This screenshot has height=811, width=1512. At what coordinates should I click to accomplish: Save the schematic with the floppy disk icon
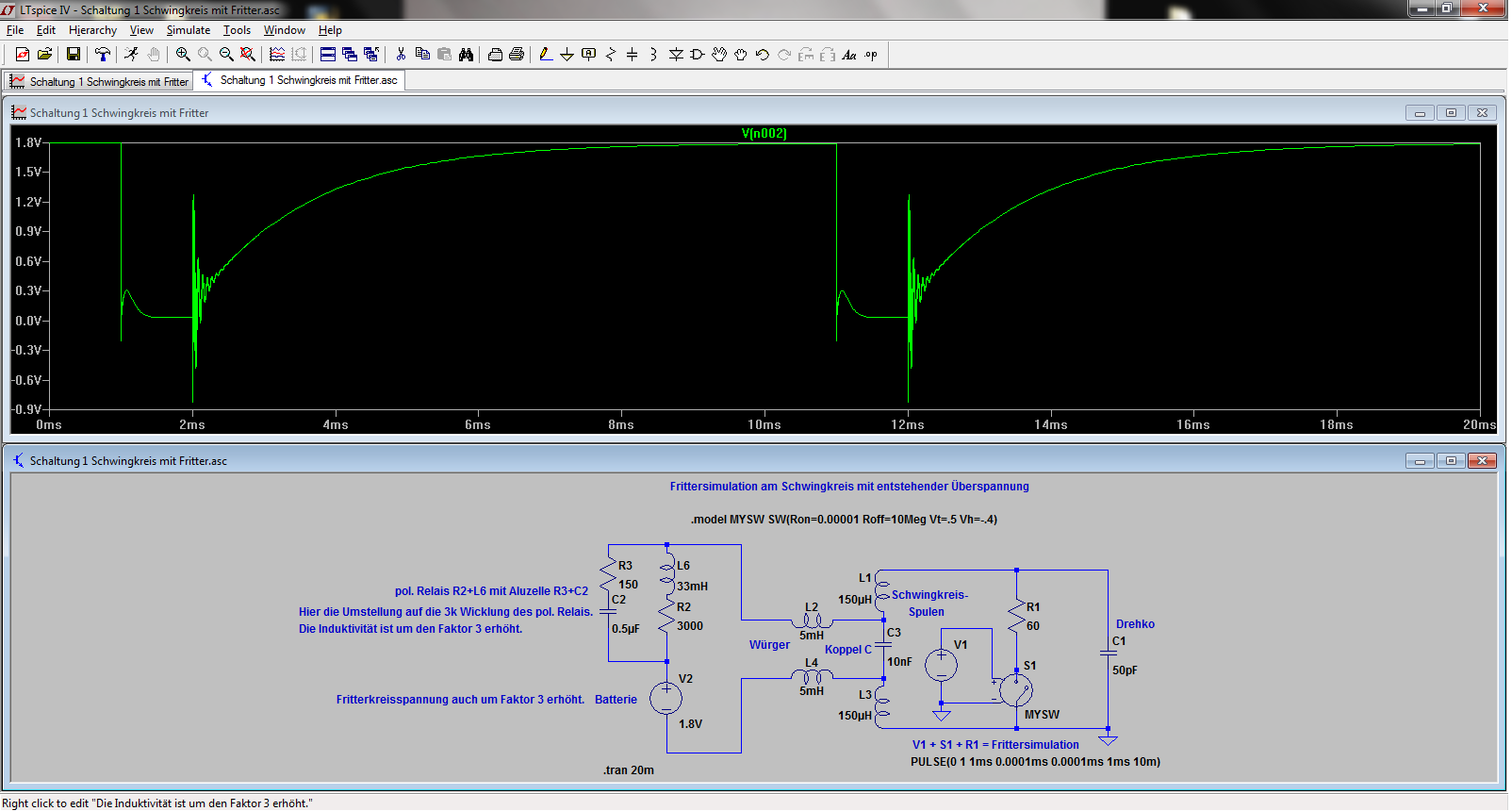coord(73,55)
